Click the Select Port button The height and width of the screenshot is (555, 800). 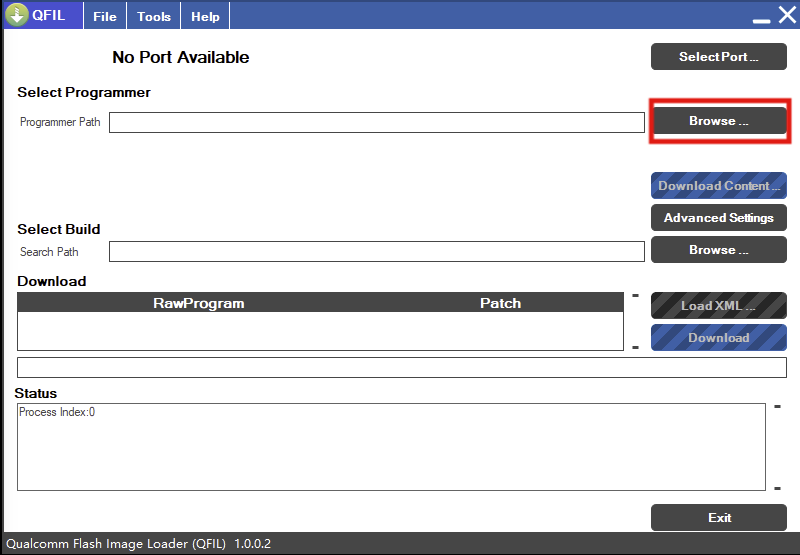(x=718, y=57)
